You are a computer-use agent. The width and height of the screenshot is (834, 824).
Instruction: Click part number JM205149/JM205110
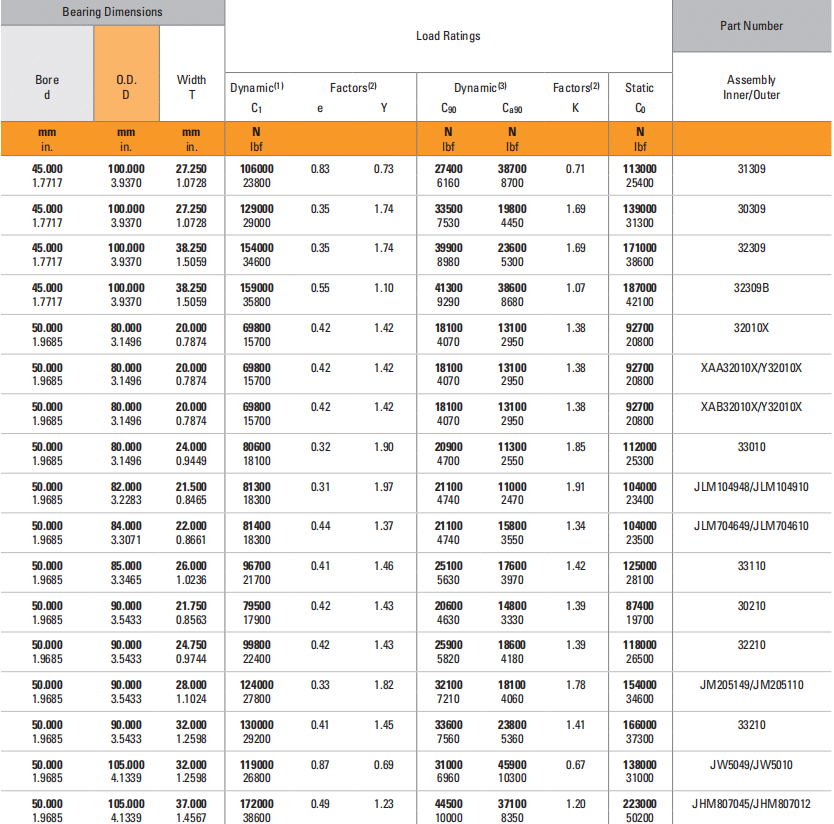pyautogui.click(x=751, y=685)
